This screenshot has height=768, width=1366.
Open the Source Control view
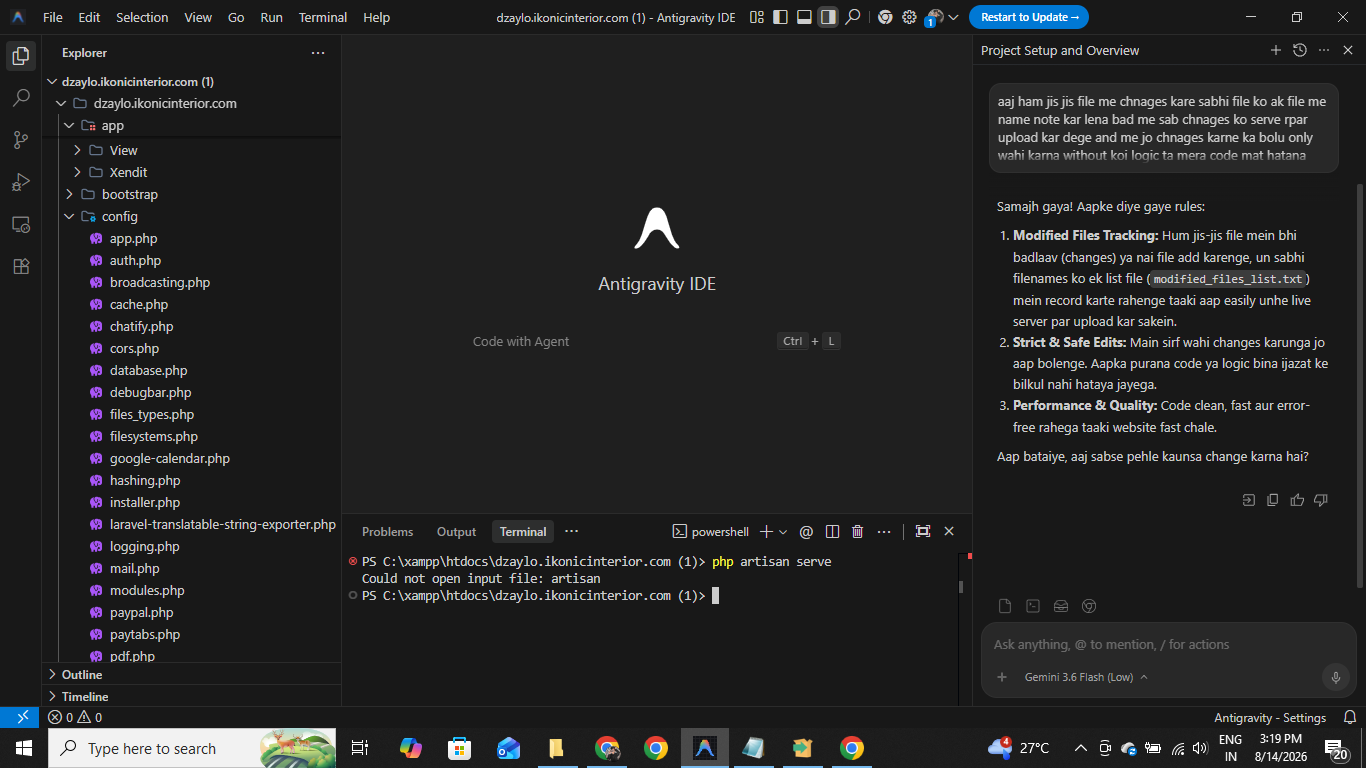[x=20, y=140]
